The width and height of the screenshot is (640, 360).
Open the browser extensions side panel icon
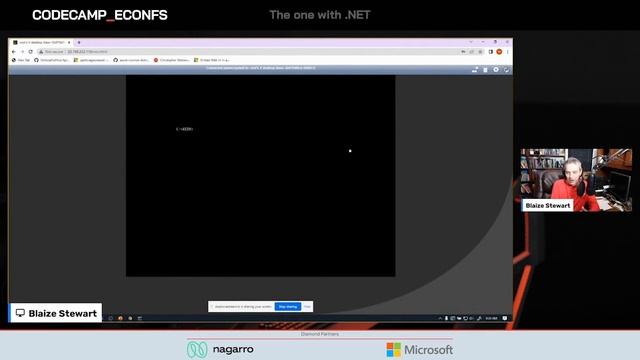tap(491, 52)
